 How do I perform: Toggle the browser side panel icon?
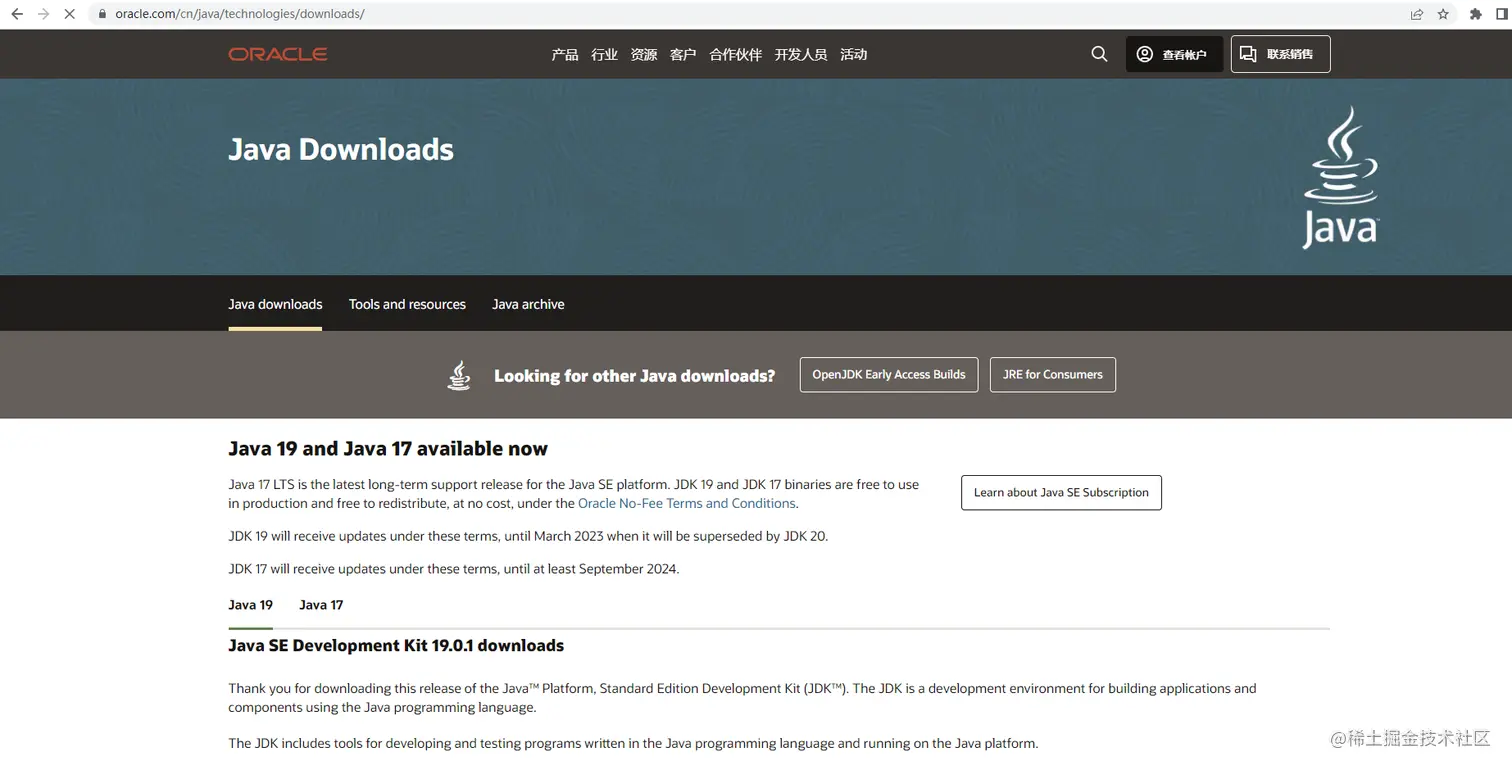(1502, 14)
